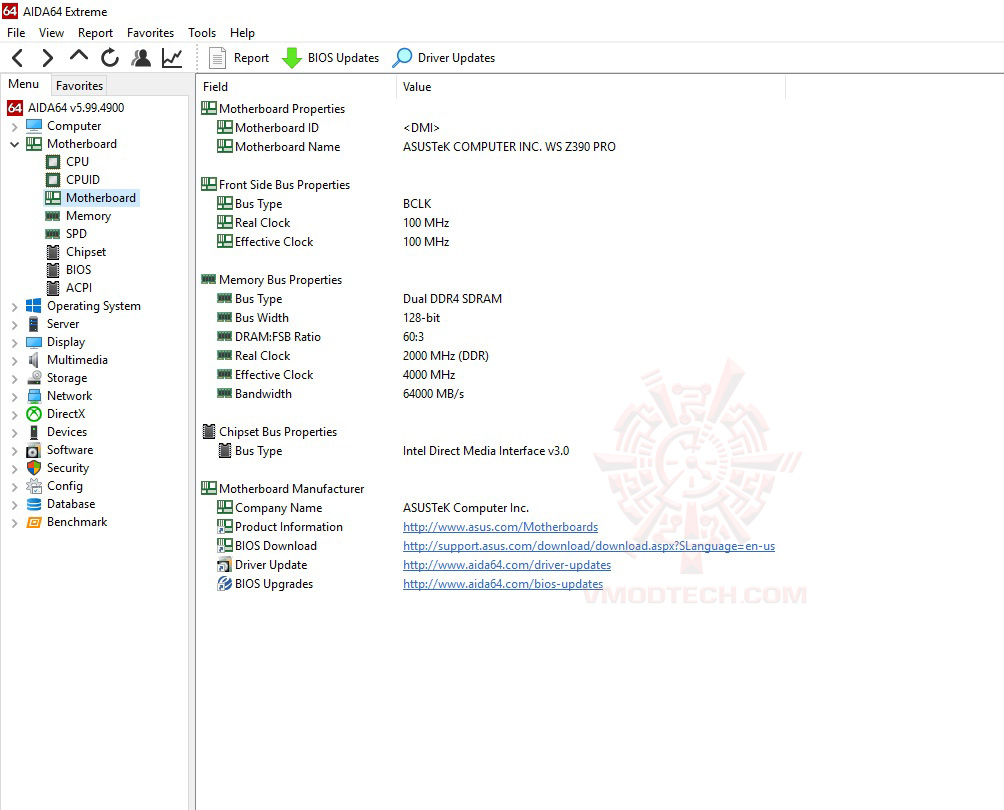
Task: Click the back navigation arrow
Action: pyautogui.click(x=16, y=57)
